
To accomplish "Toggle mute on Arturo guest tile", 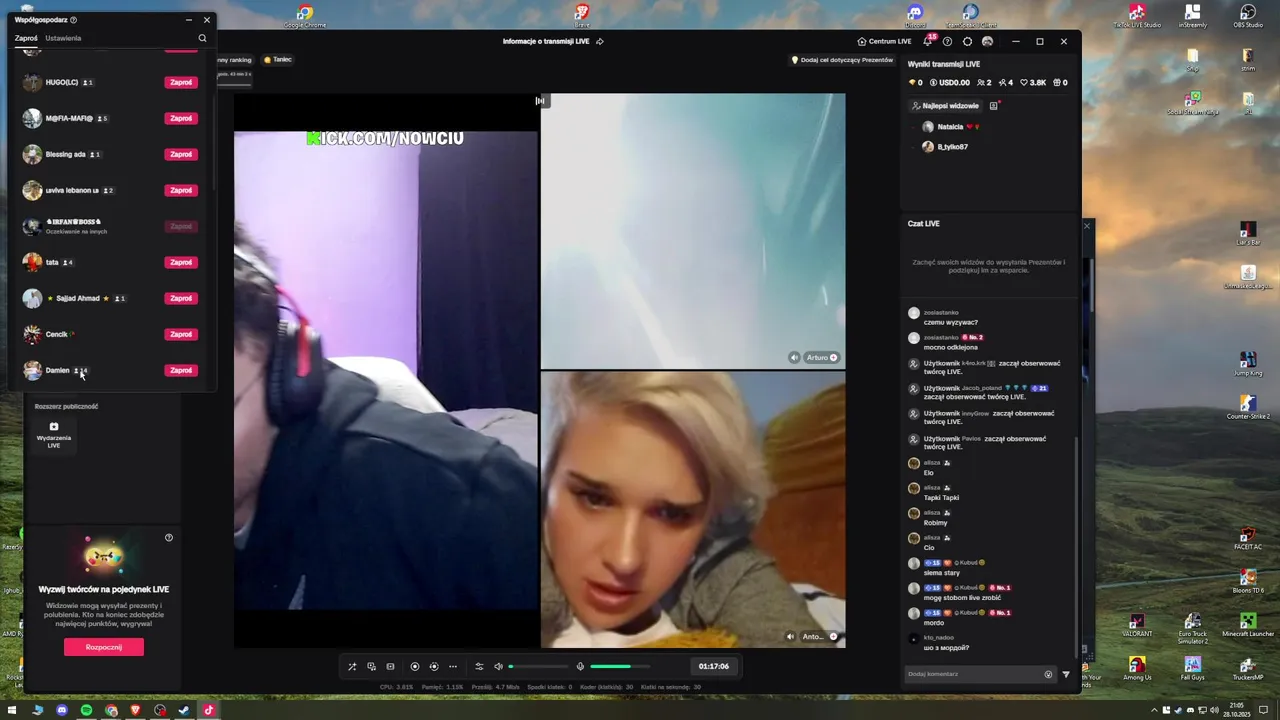I will click(x=794, y=357).
